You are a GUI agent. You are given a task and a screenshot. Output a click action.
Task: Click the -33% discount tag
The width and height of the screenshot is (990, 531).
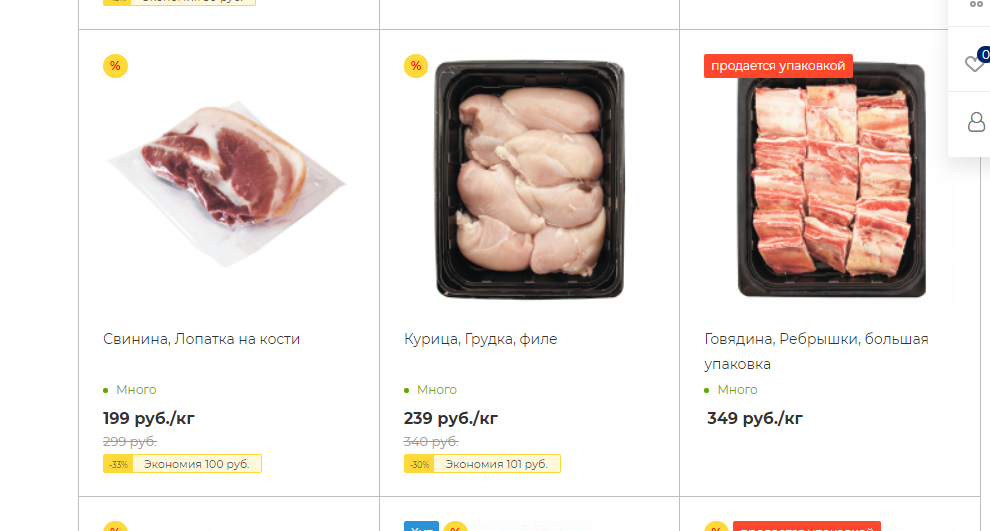(x=118, y=464)
